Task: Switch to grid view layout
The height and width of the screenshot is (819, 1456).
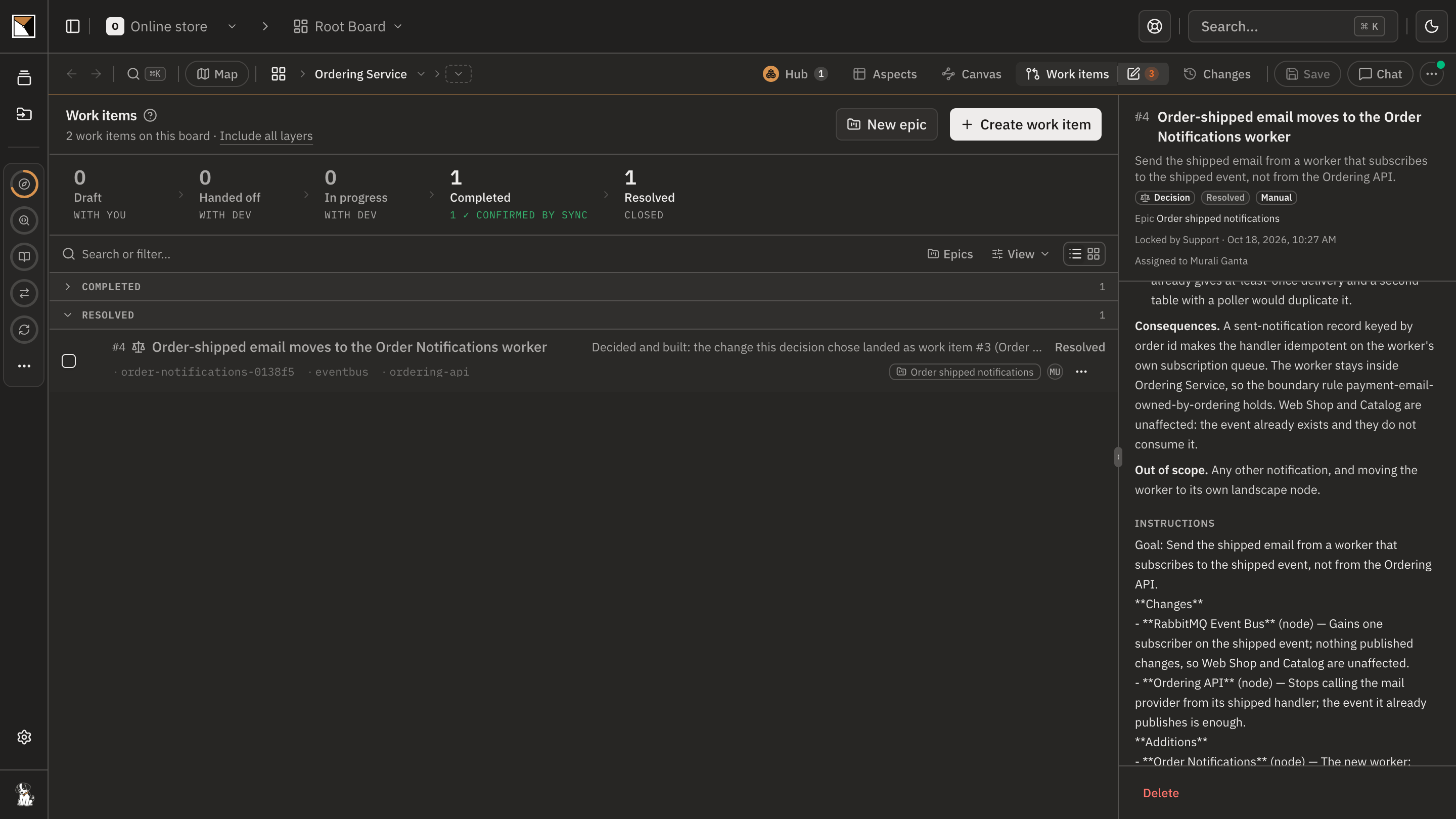Action: coord(1094,254)
